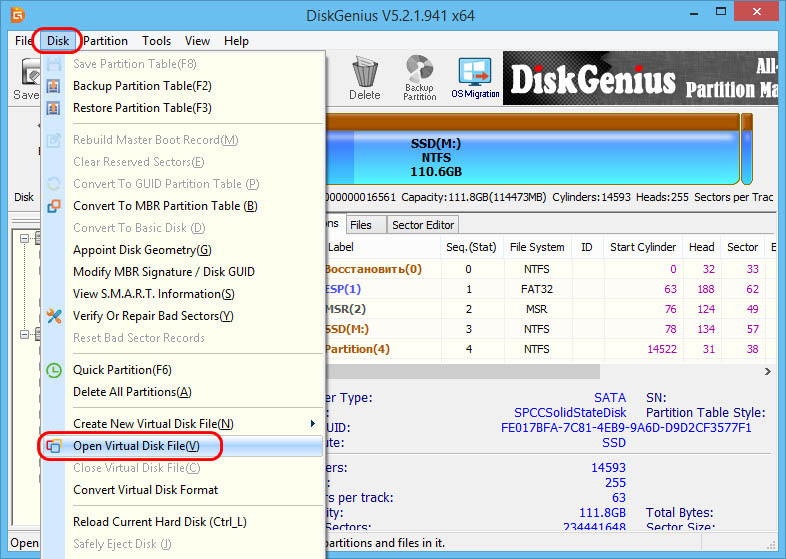Click the Open Virtual Disk File menu icon

[54, 446]
